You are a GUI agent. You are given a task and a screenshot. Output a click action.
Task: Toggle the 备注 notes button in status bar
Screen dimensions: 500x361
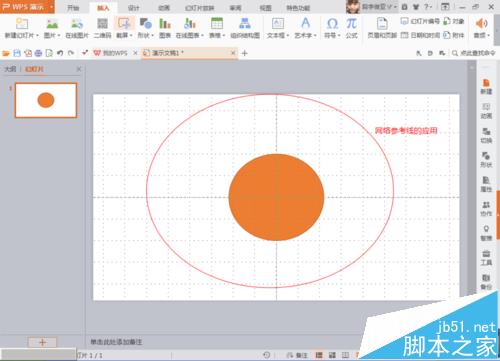pos(297,355)
